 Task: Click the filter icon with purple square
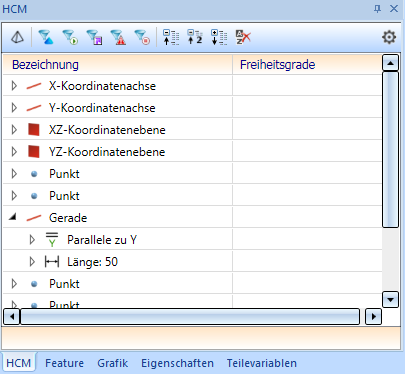point(94,37)
